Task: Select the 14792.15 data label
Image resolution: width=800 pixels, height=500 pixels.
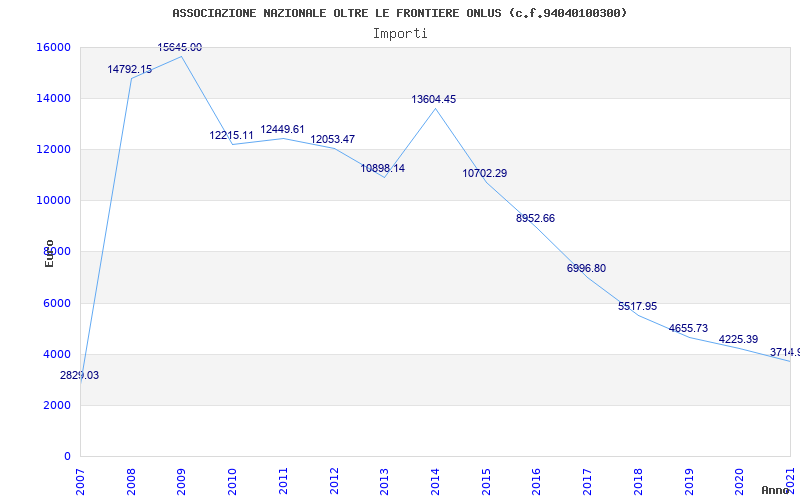Action: [130, 69]
